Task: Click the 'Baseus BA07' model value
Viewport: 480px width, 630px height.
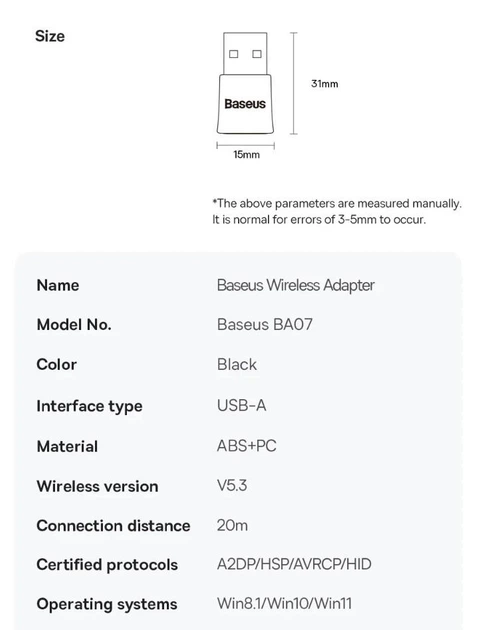Action: [x=265, y=325]
